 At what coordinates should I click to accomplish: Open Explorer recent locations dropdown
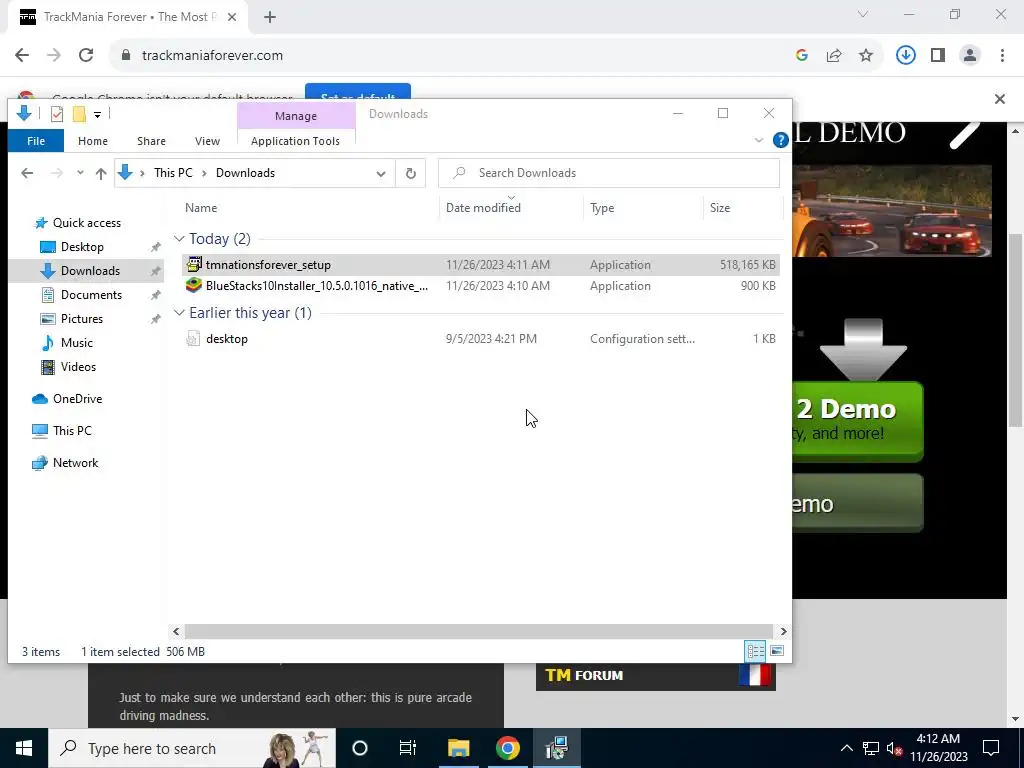coord(80,173)
